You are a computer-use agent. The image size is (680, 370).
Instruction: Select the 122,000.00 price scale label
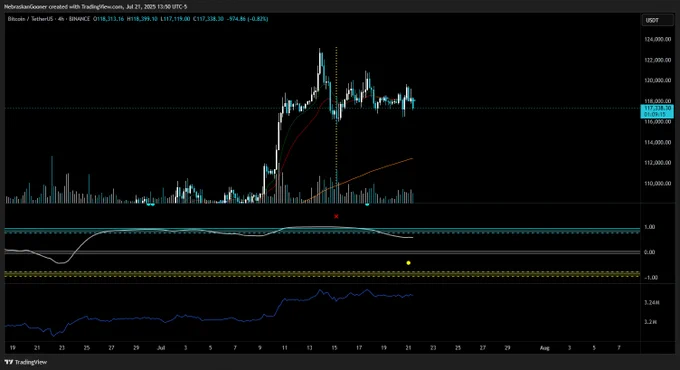657,60
